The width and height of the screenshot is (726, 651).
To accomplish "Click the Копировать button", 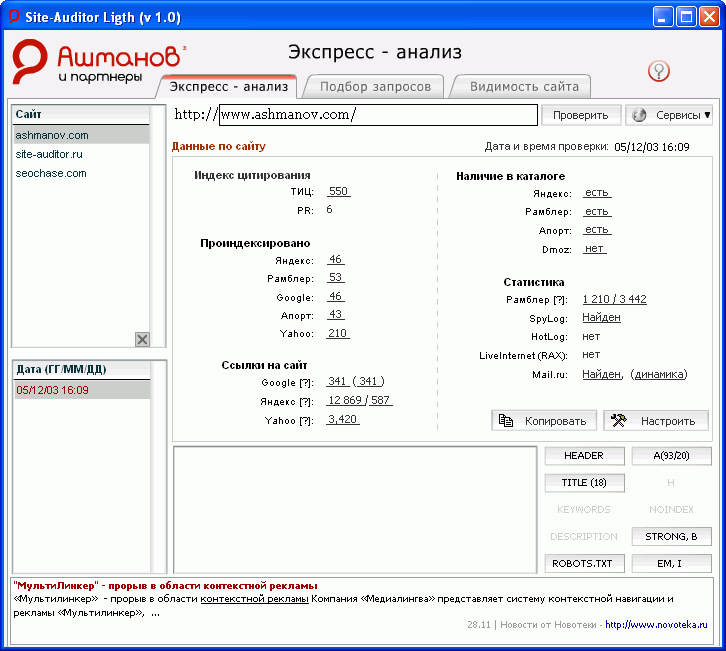I will [x=544, y=421].
